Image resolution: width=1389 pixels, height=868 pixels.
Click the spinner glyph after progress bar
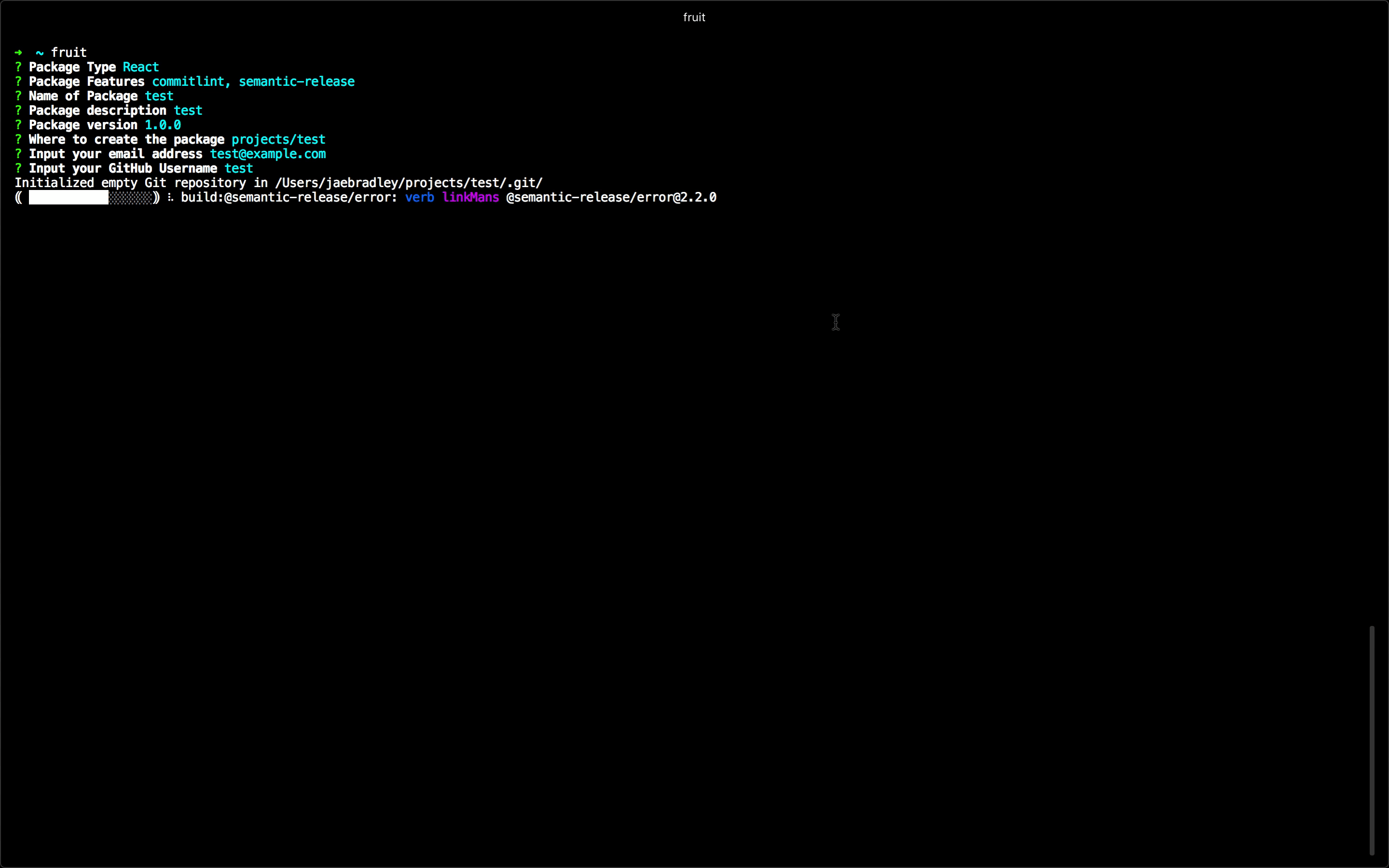point(170,198)
